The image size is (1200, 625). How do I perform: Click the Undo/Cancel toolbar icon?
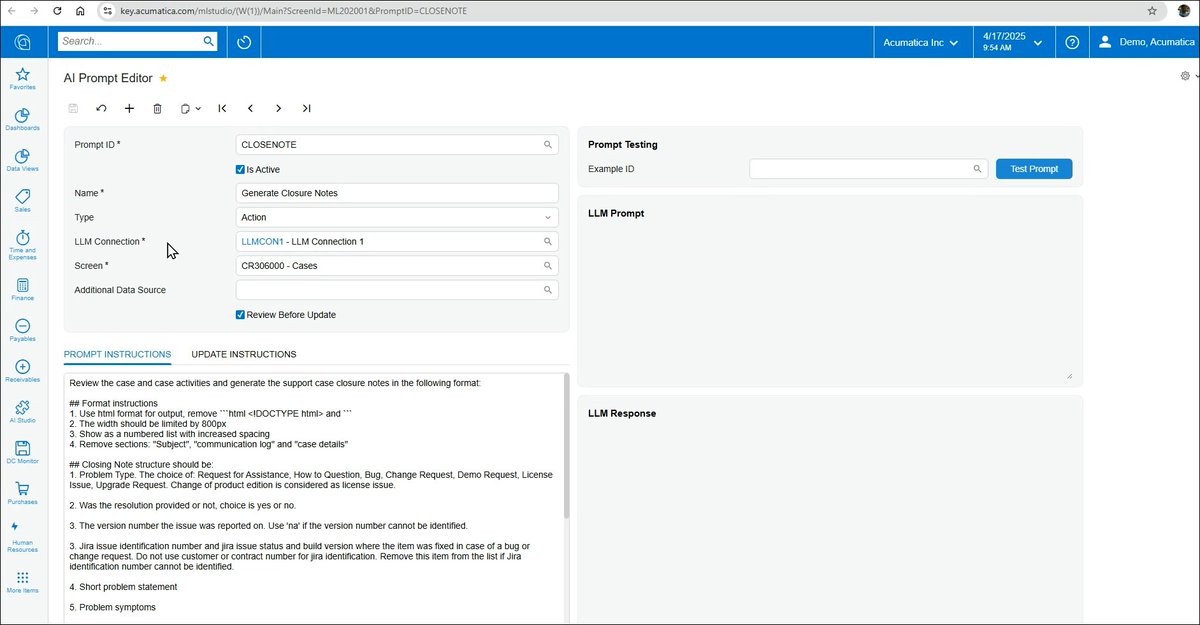click(101, 108)
